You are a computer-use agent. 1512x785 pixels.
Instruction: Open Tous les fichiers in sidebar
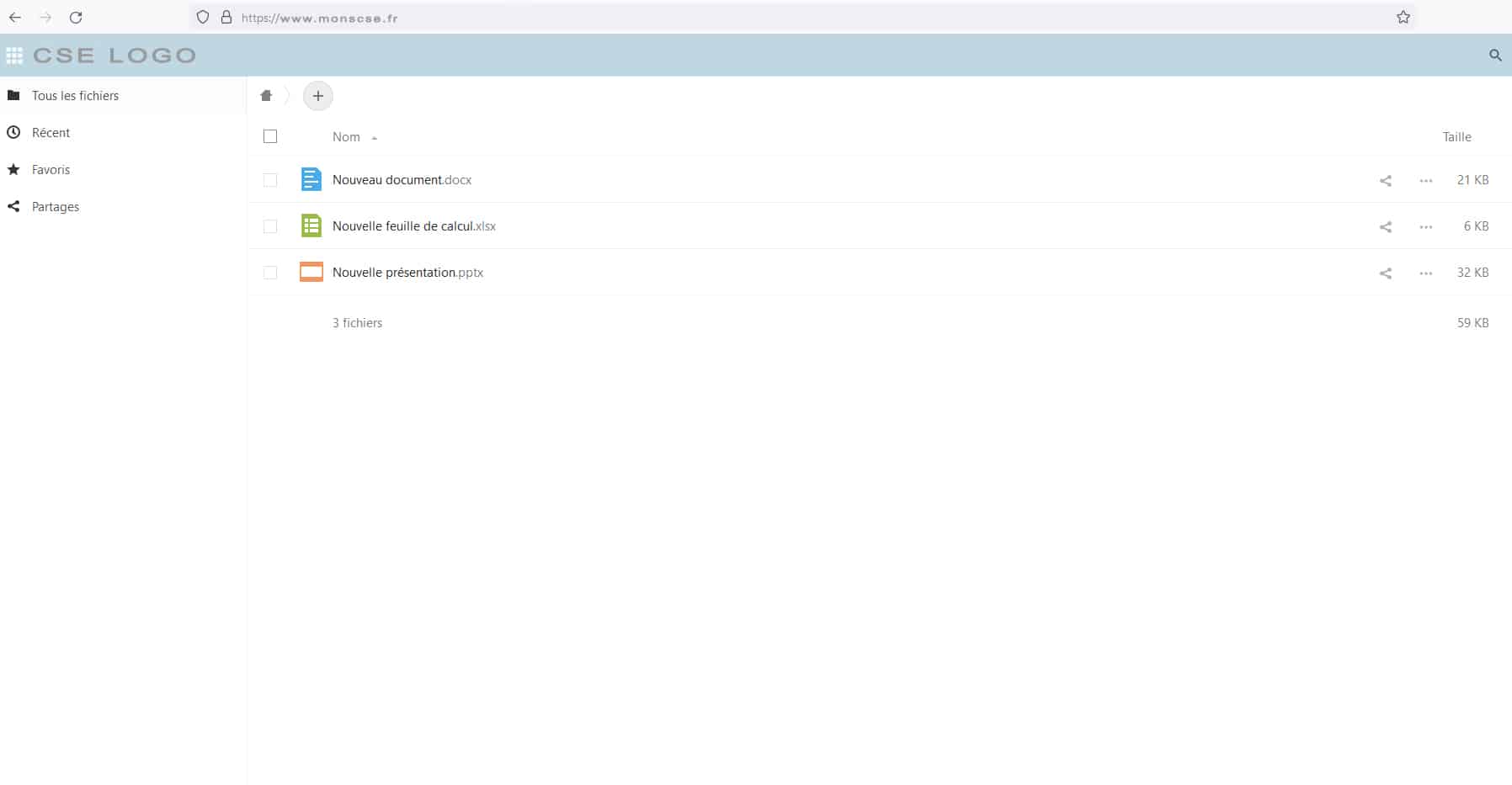123,96
